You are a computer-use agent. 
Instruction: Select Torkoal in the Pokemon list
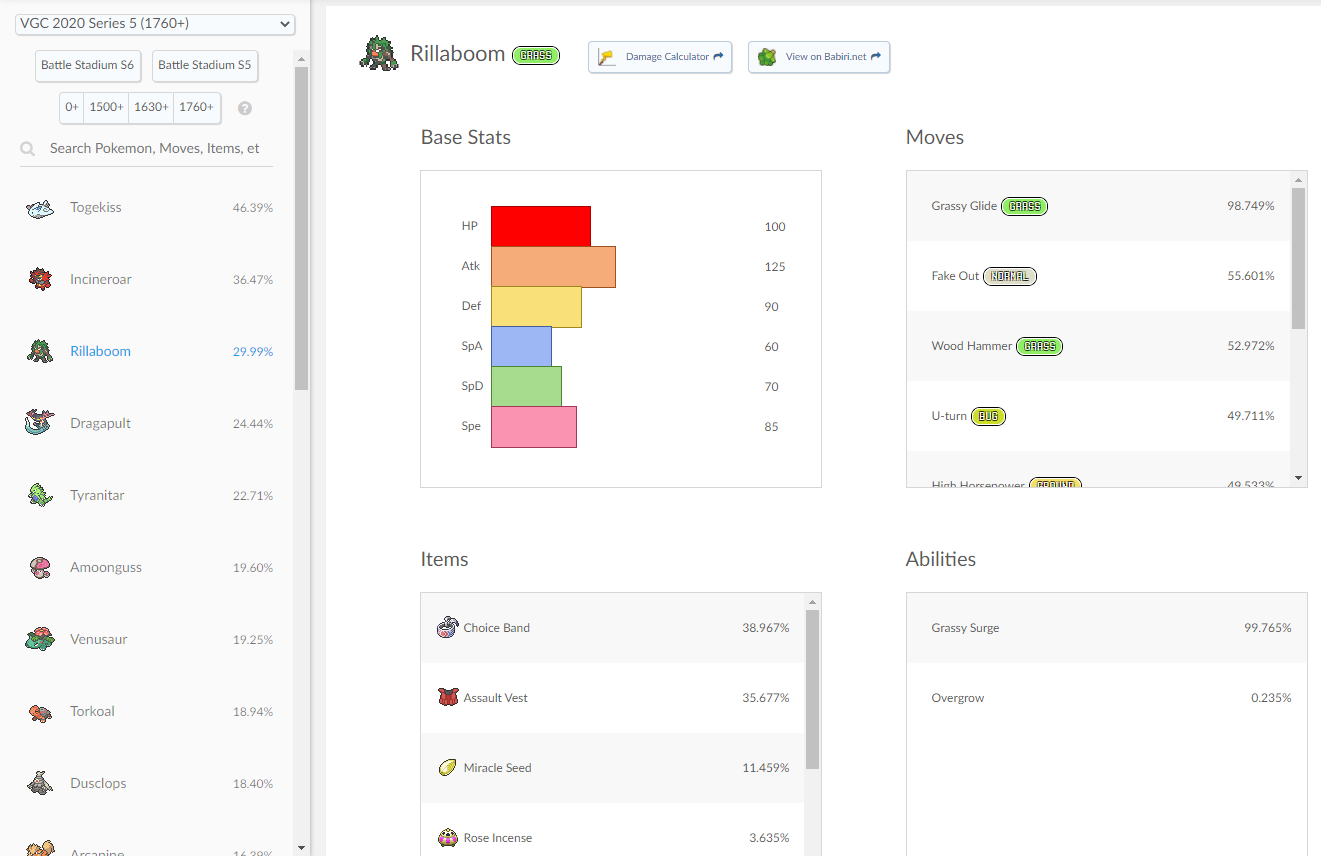pyautogui.click(x=149, y=712)
